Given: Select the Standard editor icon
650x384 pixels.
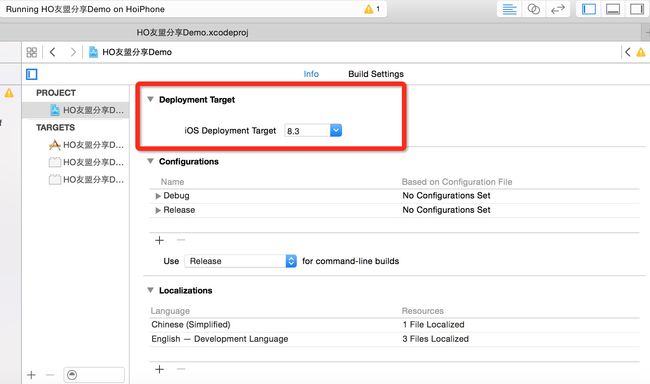Looking at the screenshot, I should 509,9.
